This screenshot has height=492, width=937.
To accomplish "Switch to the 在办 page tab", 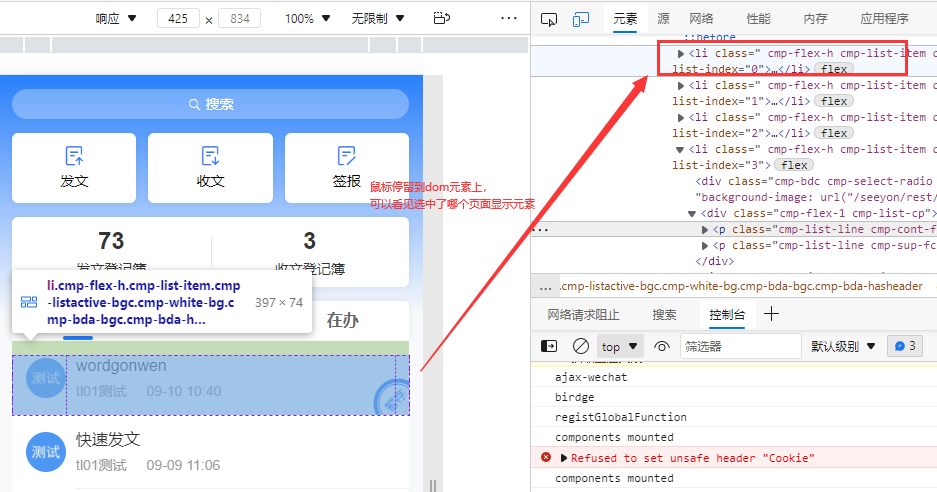I will pos(342,320).
